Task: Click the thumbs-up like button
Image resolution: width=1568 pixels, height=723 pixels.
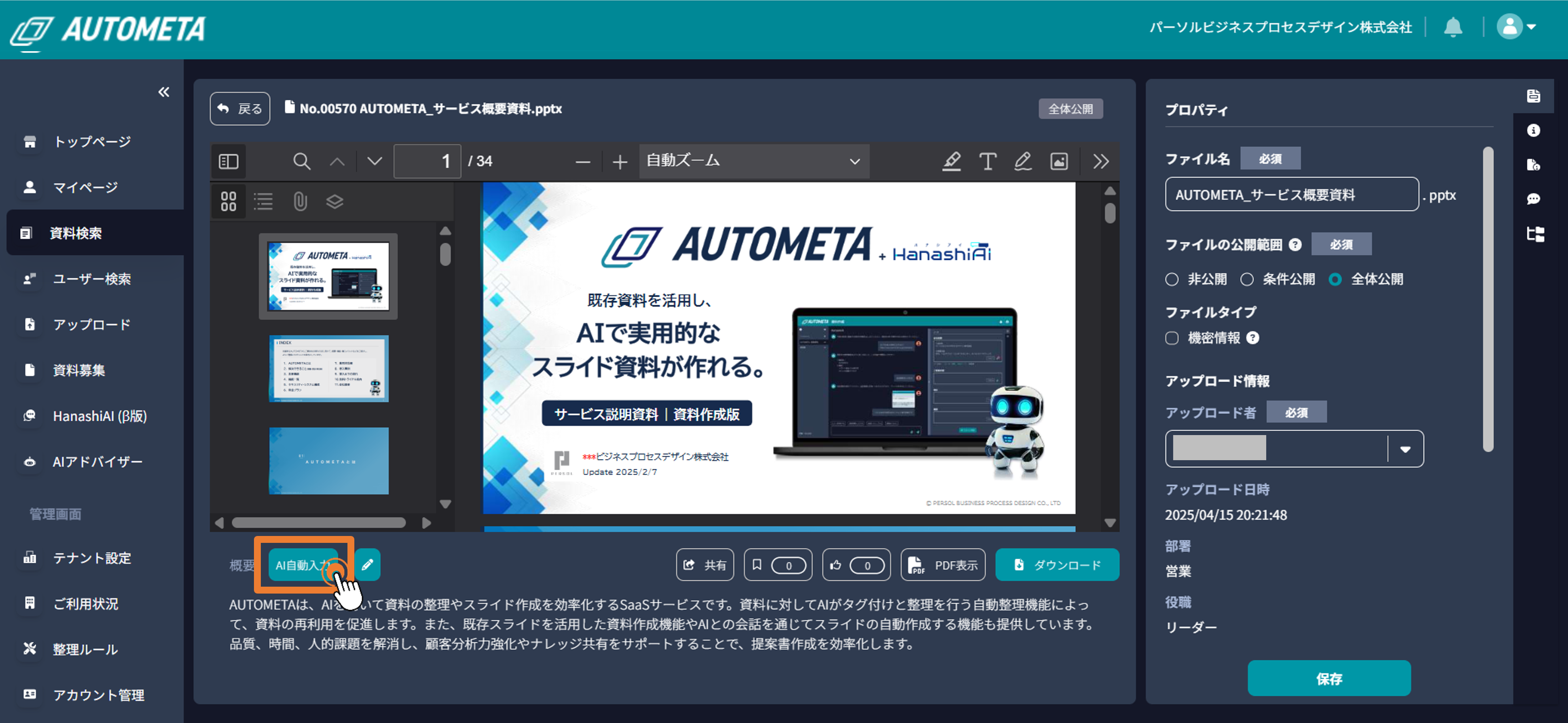Action: pos(856,565)
